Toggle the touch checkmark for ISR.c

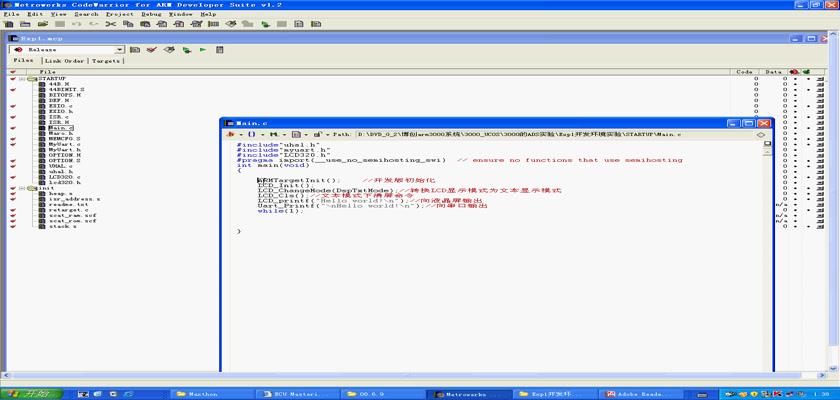pyautogui.click(x=13, y=117)
